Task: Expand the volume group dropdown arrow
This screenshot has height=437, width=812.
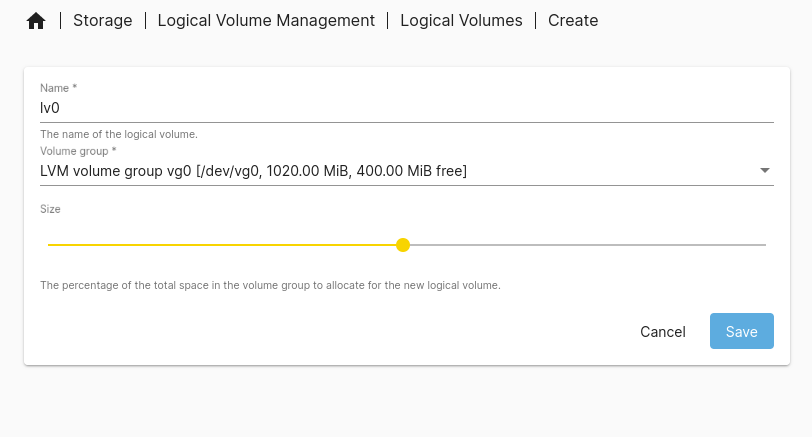Action: click(764, 170)
